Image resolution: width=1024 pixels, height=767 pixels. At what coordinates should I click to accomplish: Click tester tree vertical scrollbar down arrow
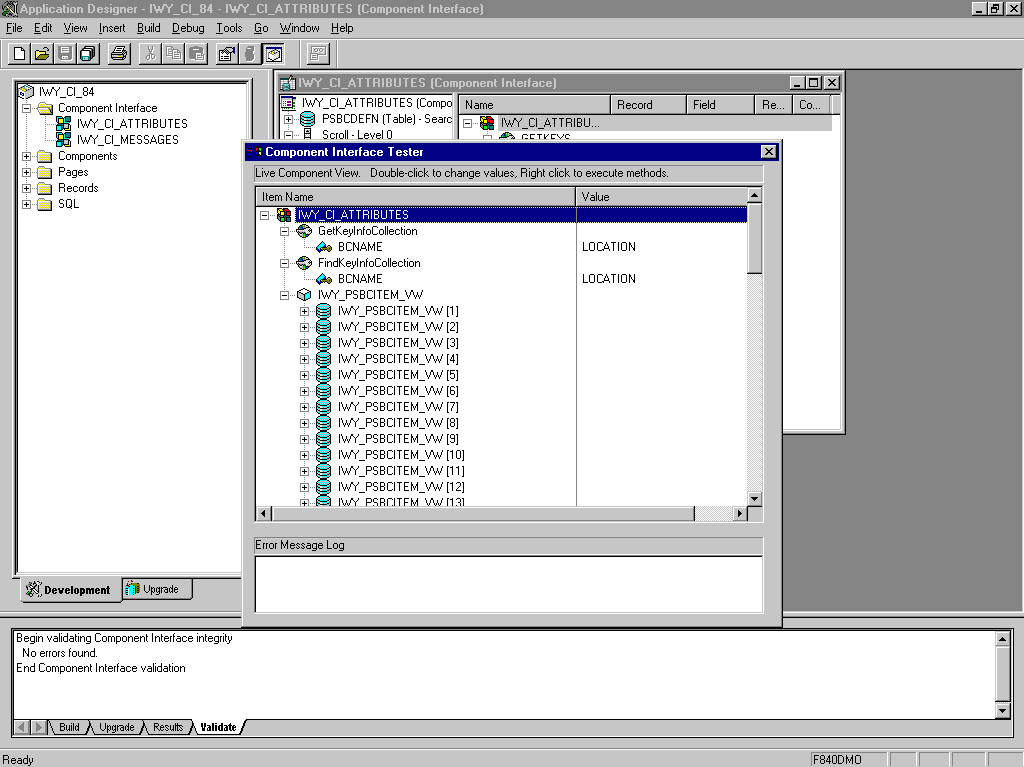754,498
